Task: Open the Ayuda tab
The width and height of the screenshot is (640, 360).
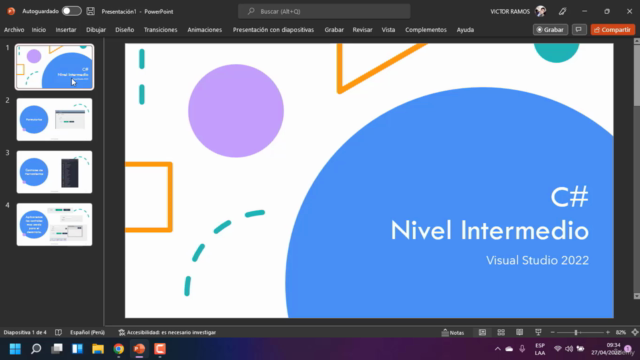Action: [465, 30]
